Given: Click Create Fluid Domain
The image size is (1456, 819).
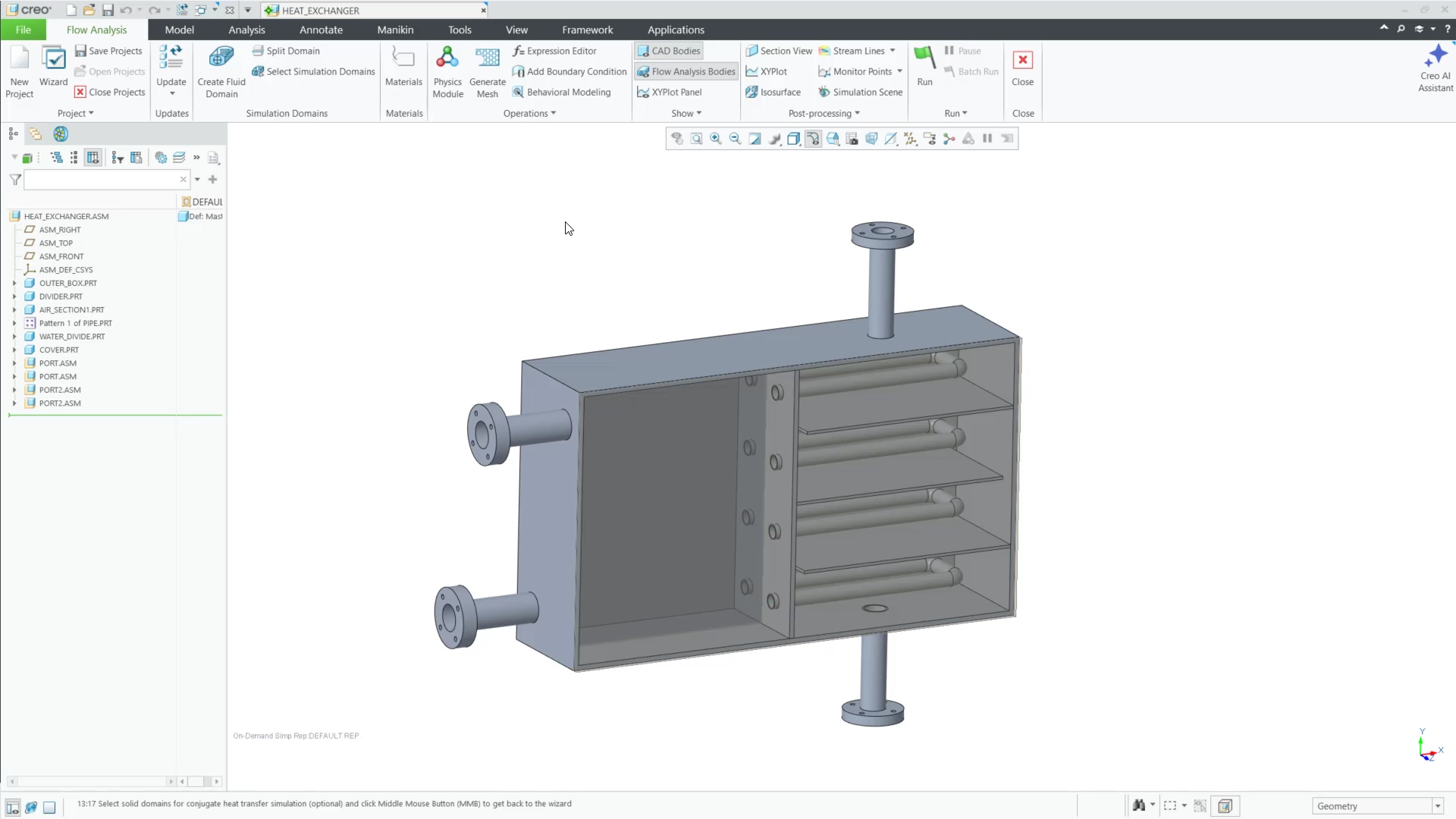Looking at the screenshot, I should (221, 71).
